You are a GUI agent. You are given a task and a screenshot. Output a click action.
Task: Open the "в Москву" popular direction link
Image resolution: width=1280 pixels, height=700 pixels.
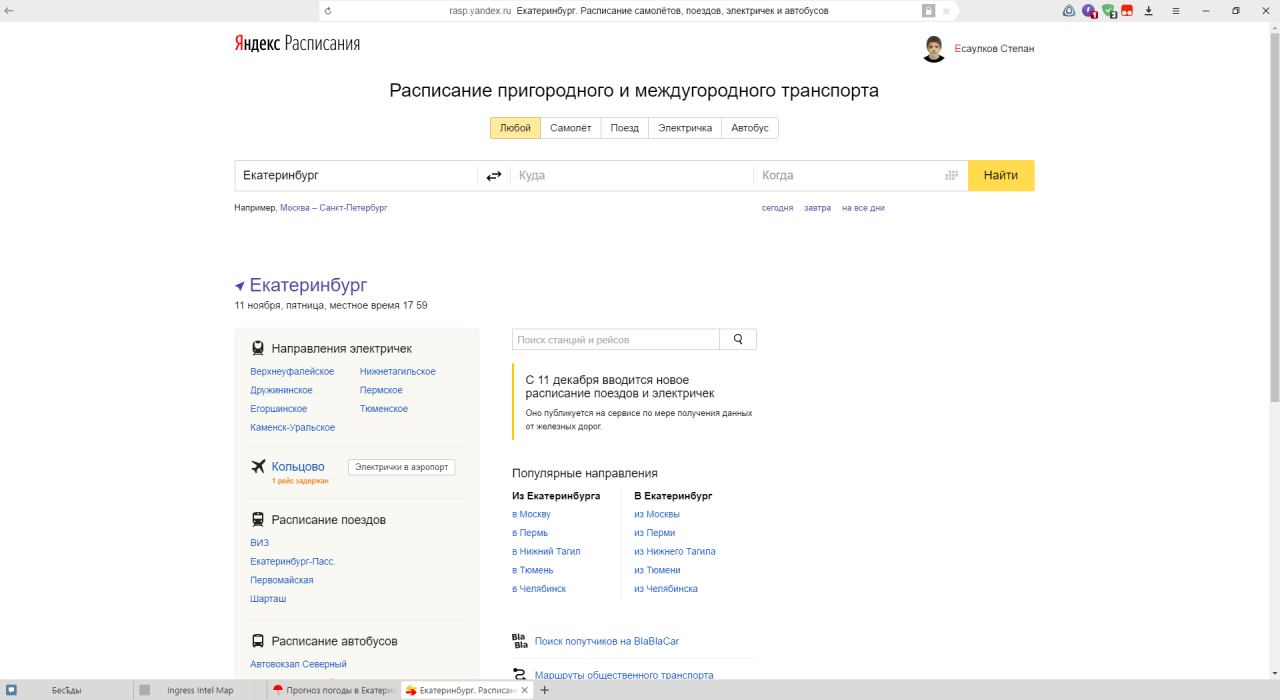pyautogui.click(x=531, y=514)
